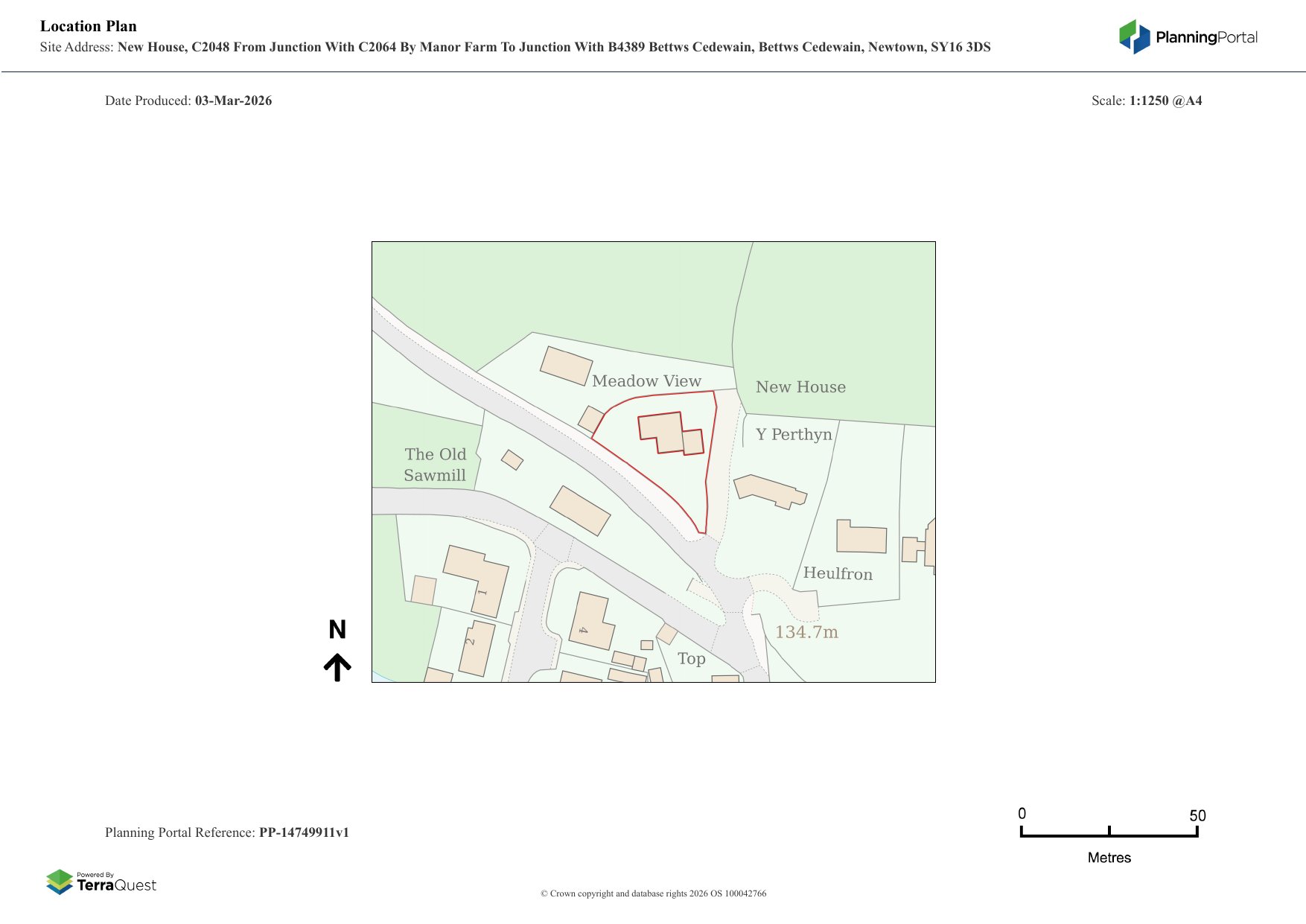Click the building numbered 2
Image resolution: width=1306 pixels, height=924 pixels.
[477, 648]
